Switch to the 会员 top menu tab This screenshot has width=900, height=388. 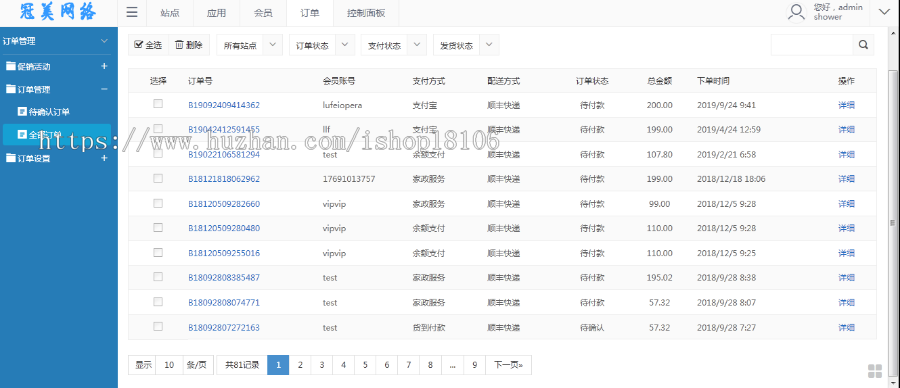(x=263, y=13)
